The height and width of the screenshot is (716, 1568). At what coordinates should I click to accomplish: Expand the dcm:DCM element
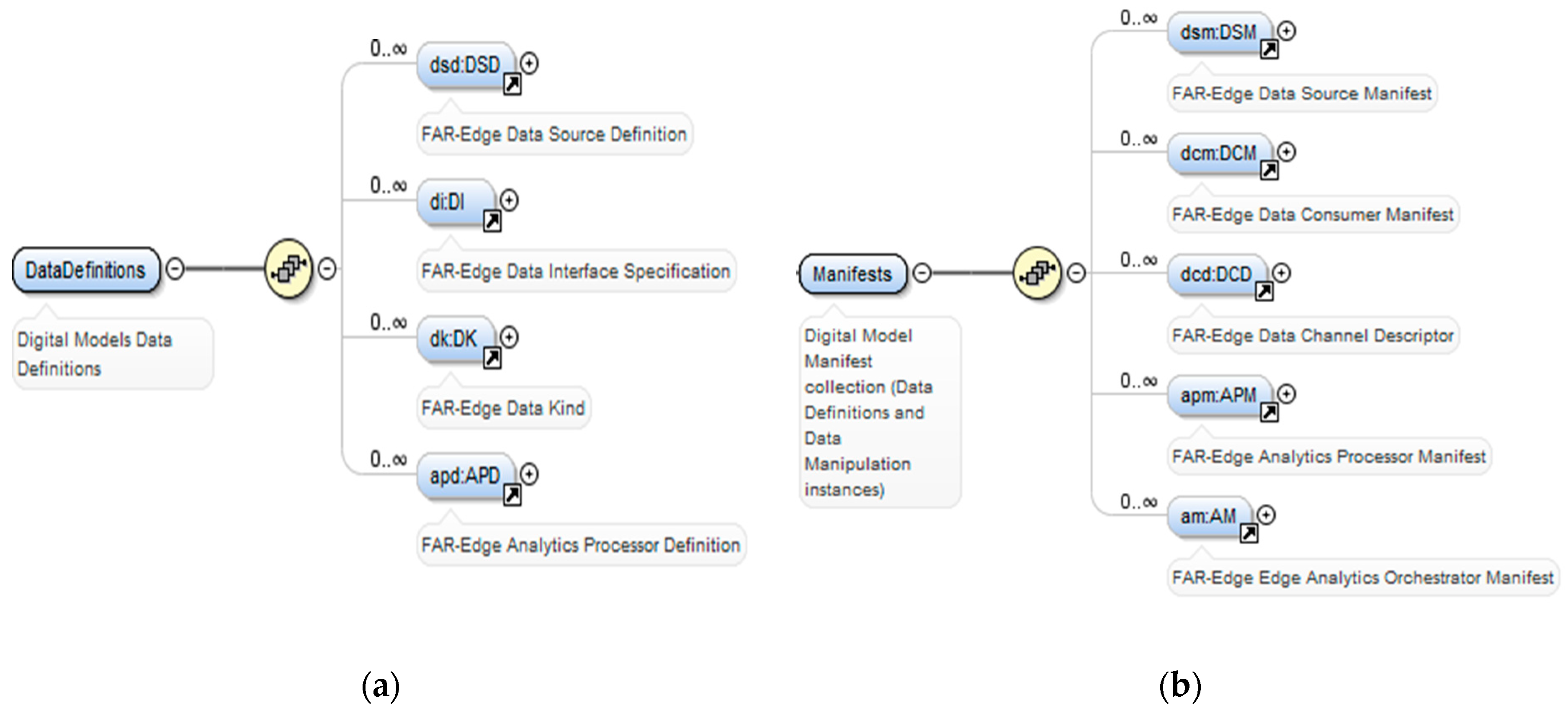(x=1286, y=152)
